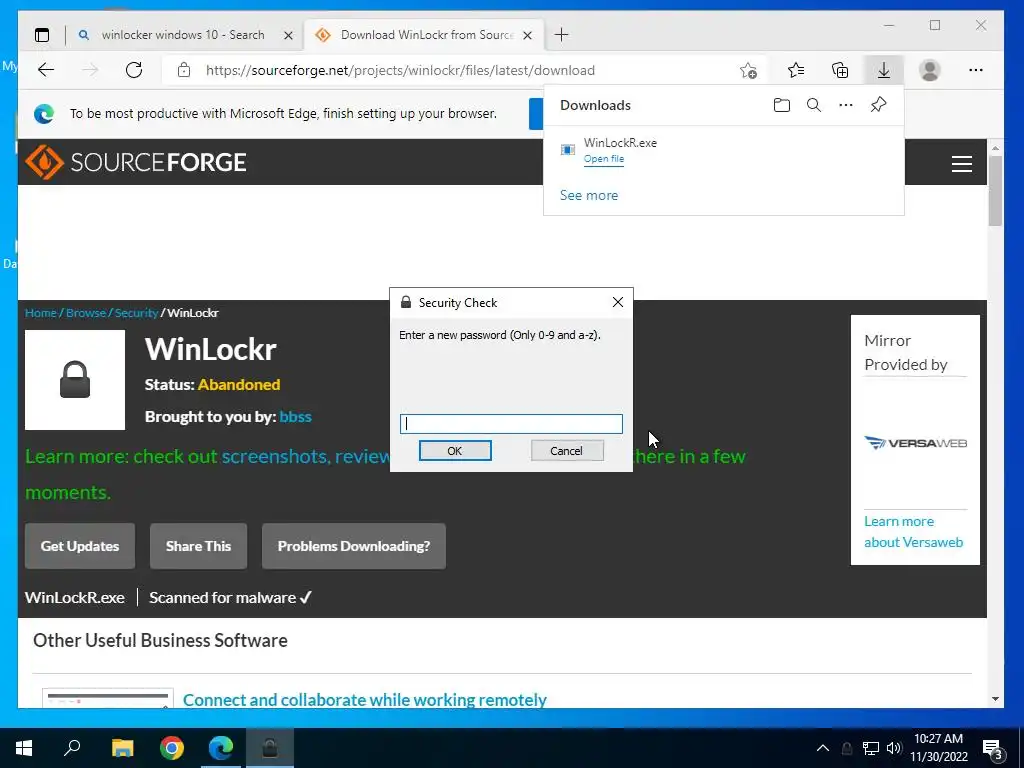Click Open file under WinLockR.exe
Image resolution: width=1024 pixels, height=768 pixels.
coord(603,159)
